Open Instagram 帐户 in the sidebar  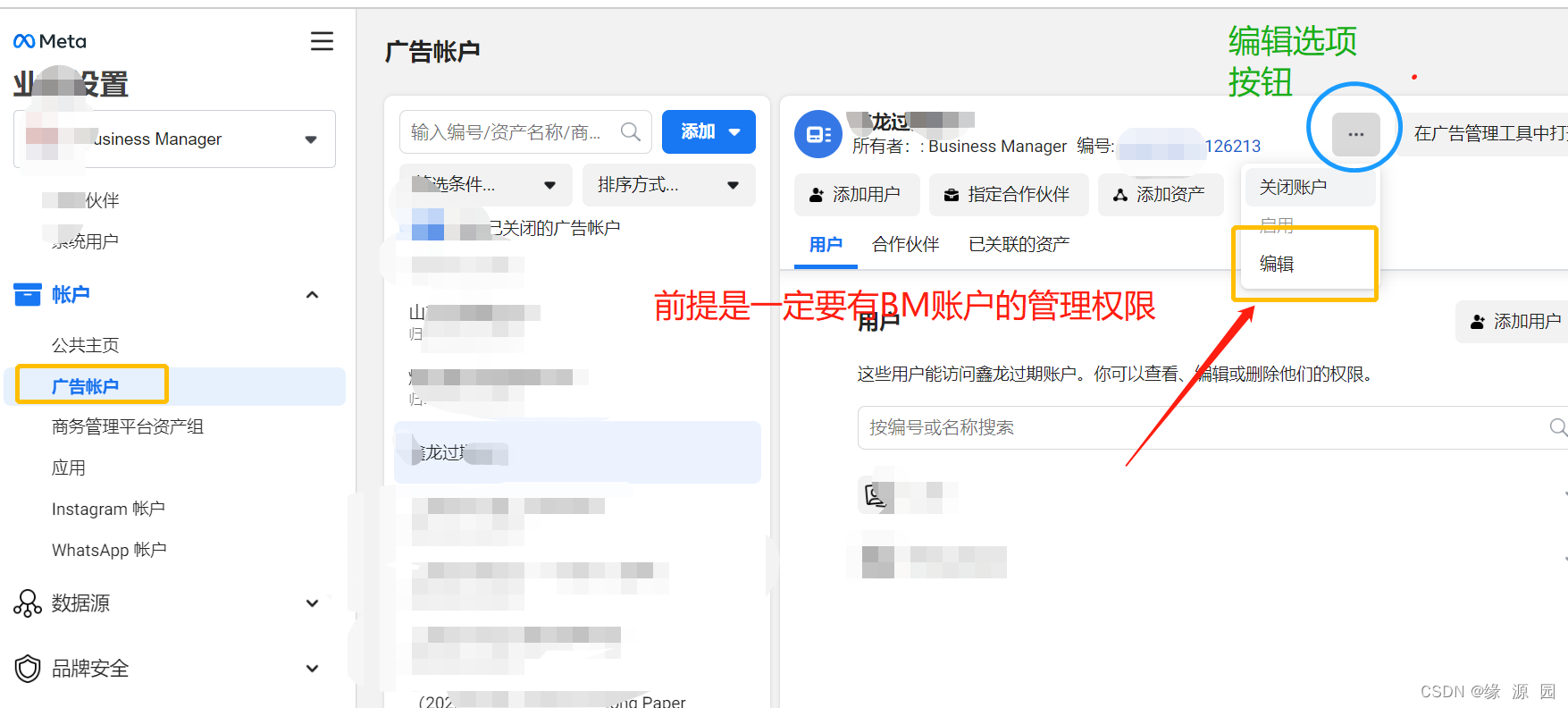pyautogui.click(x=108, y=509)
